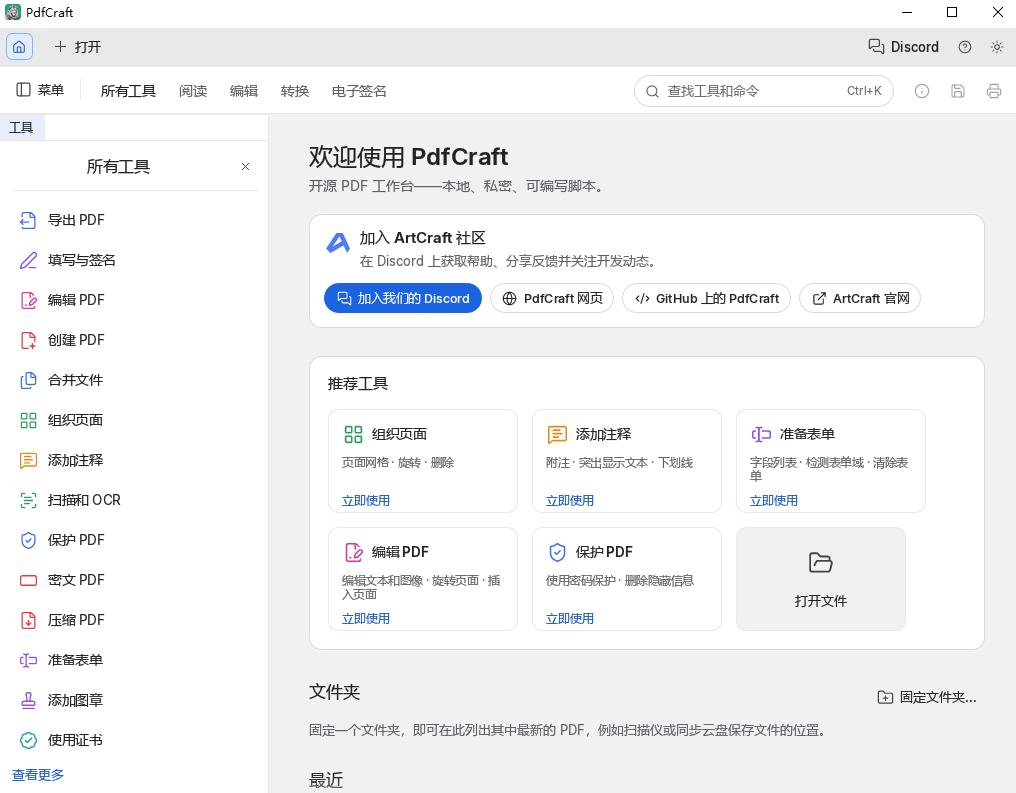The image size is (1016, 793).
Task: Open the PdfCraft 网页 link
Action: (x=552, y=298)
